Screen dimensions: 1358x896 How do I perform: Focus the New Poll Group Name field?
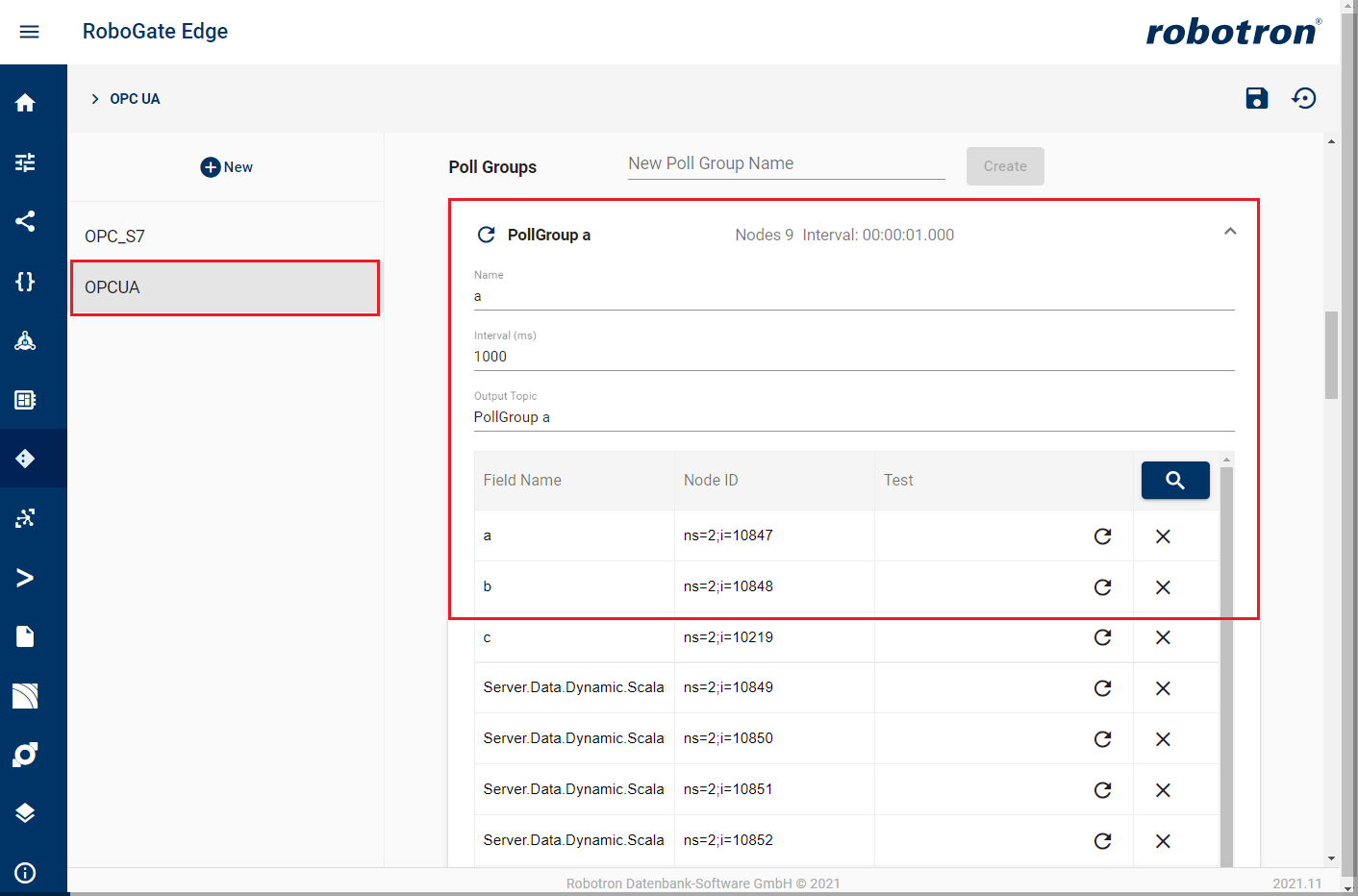coord(787,163)
